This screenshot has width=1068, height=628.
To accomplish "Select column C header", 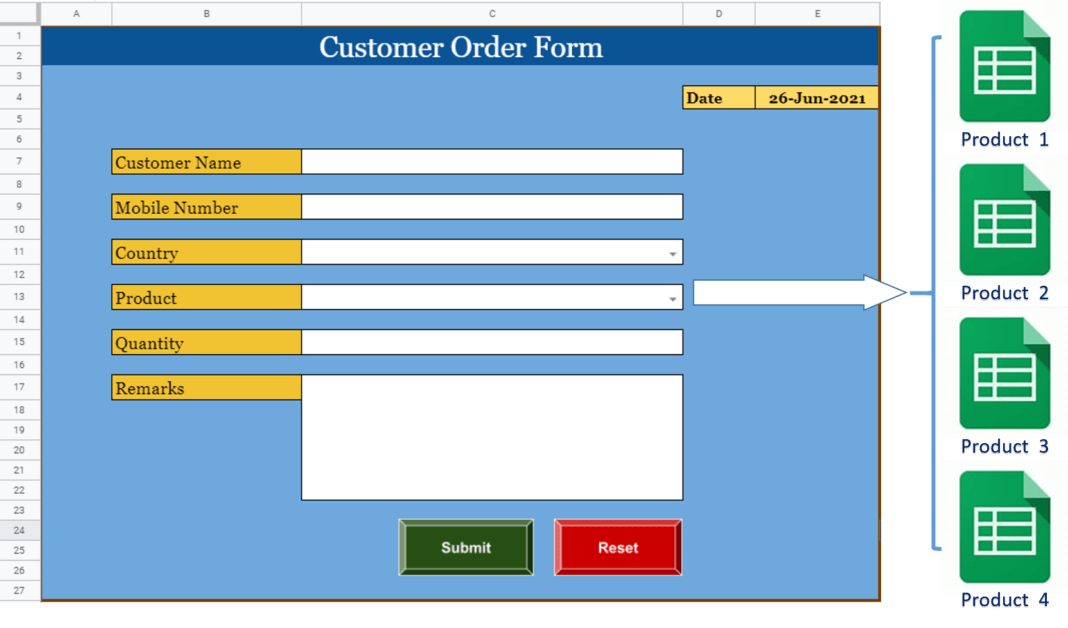I will click(x=491, y=13).
